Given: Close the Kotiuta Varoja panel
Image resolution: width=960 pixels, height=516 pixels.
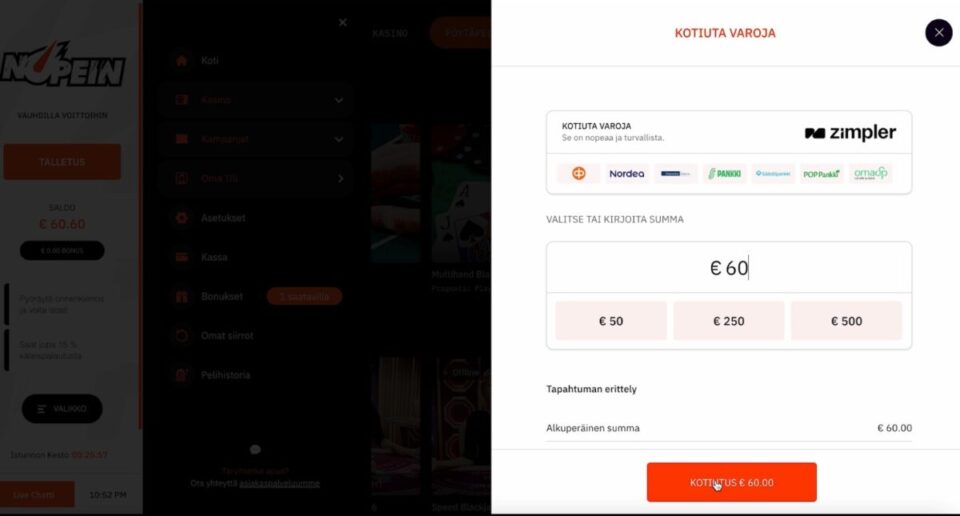Looking at the screenshot, I should (x=938, y=33).
